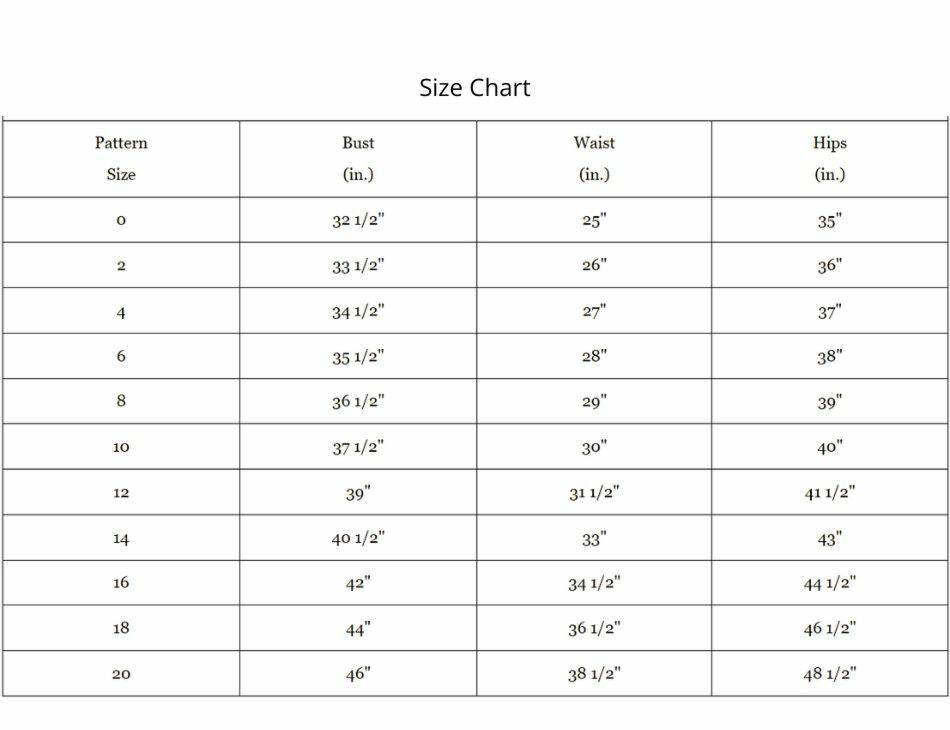The image size is (950, 730).
Task: Click the 41 1/2" hips cell
Action: click(x=829, y=492)
